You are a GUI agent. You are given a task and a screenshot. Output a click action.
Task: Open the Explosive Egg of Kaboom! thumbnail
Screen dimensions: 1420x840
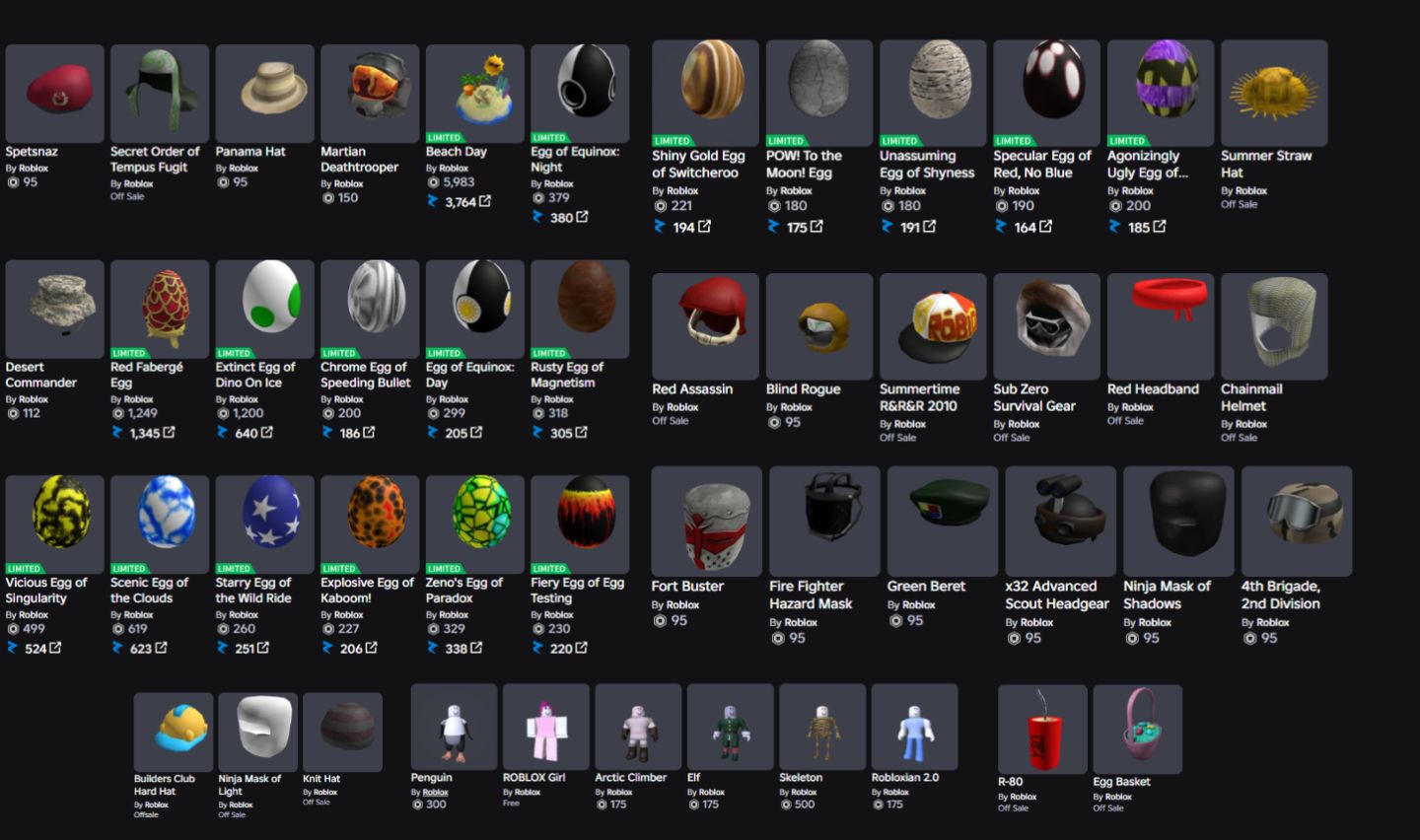(x=370, y=525)
